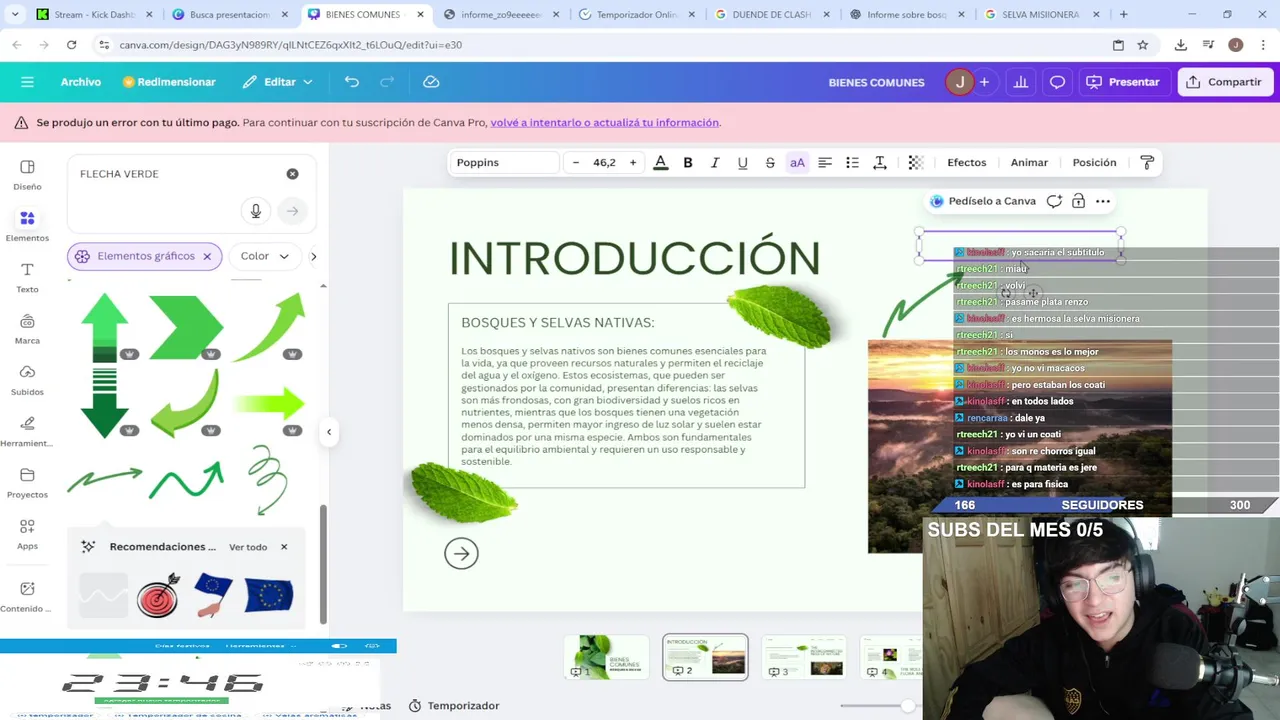Increase font size with plus button
Viewport: 1280px width, 720px height.
coord(633,162)
